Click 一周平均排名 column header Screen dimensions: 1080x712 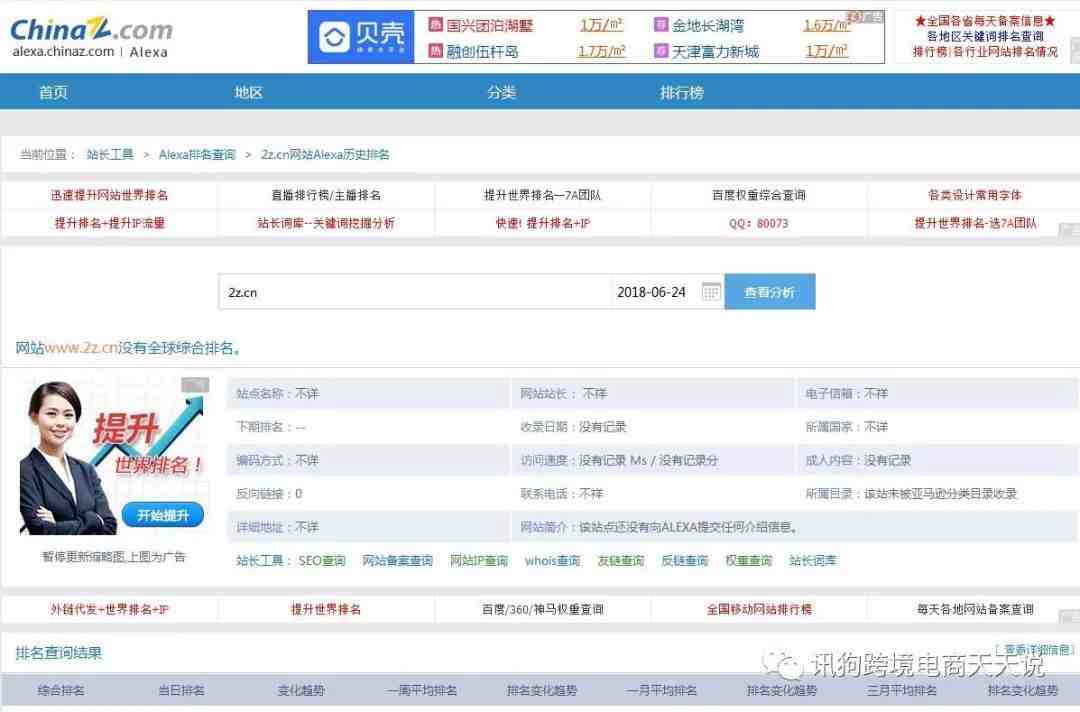point(422,690)
